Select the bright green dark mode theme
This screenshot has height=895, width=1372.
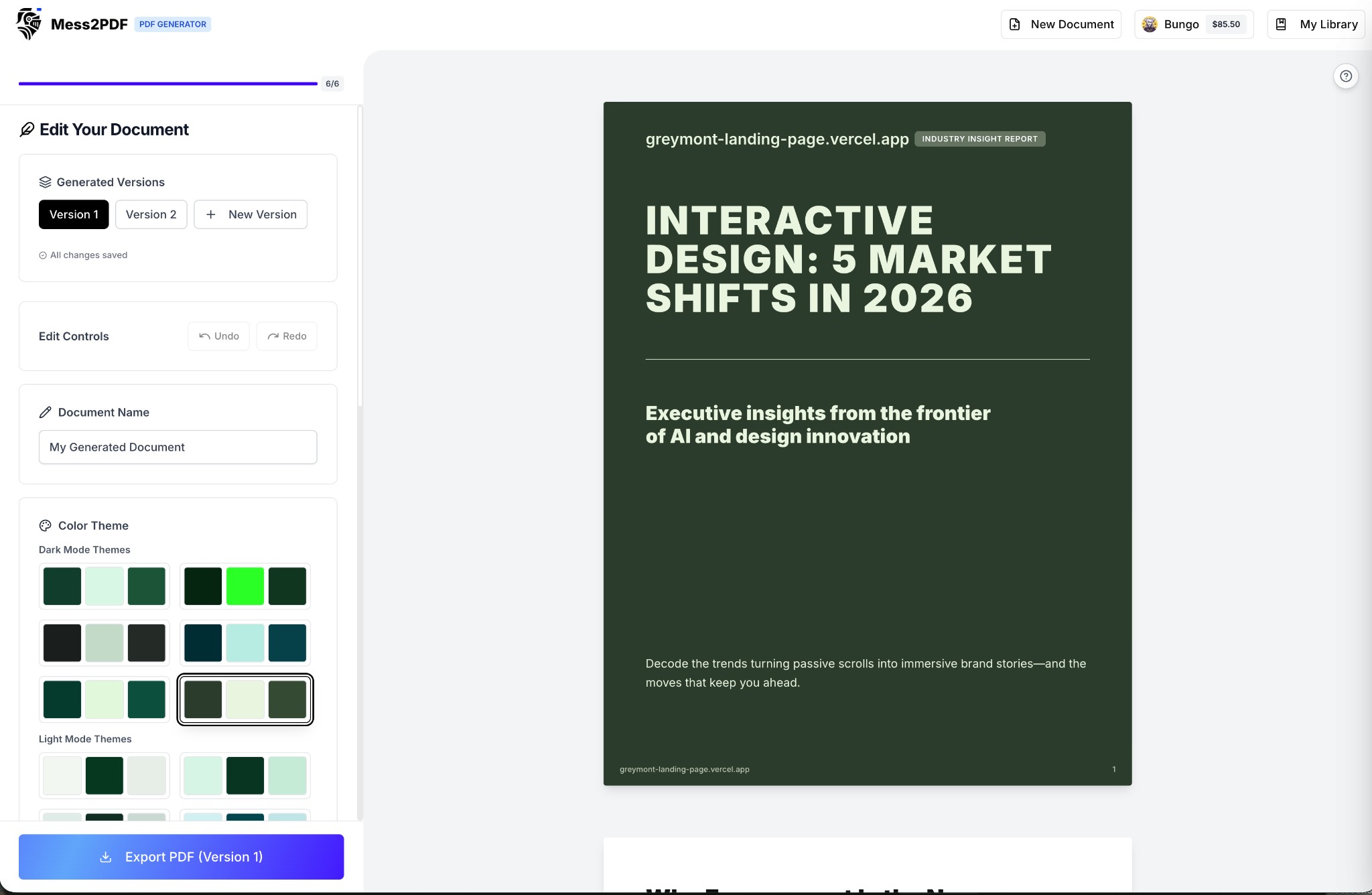pyautogui.click(x=245, y=586)
